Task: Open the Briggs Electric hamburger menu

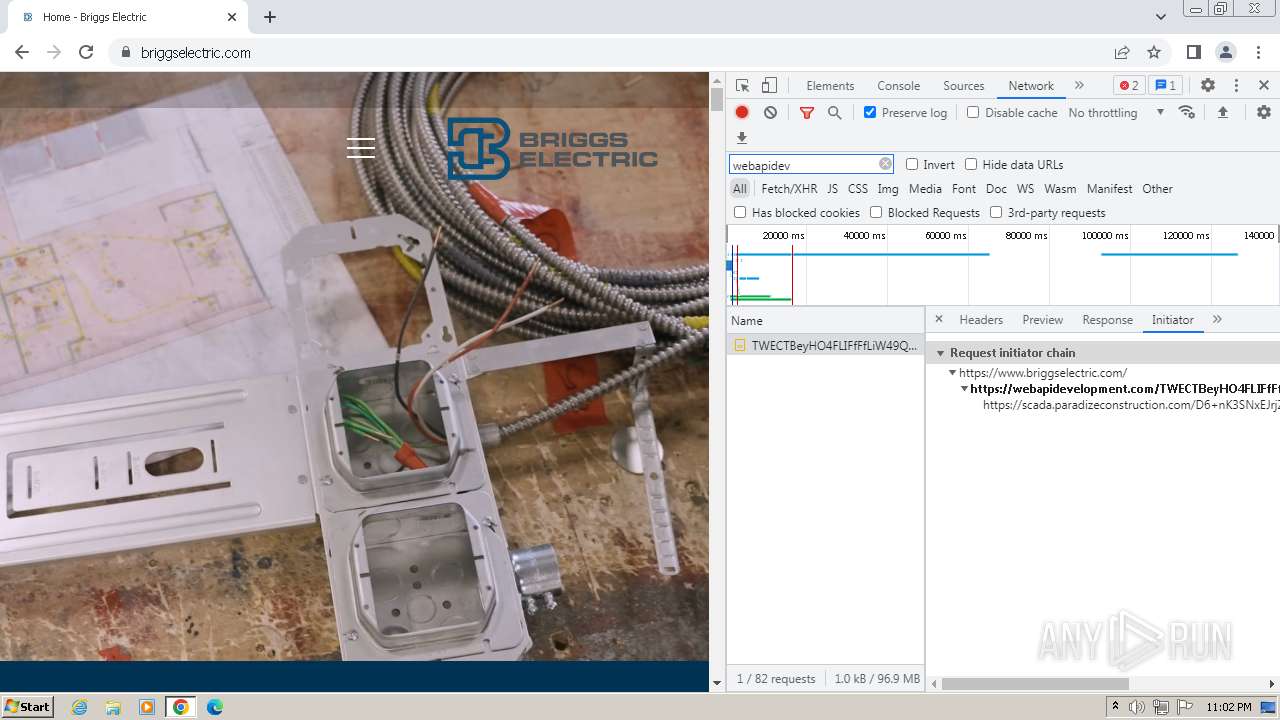Action: pos(361,148)
